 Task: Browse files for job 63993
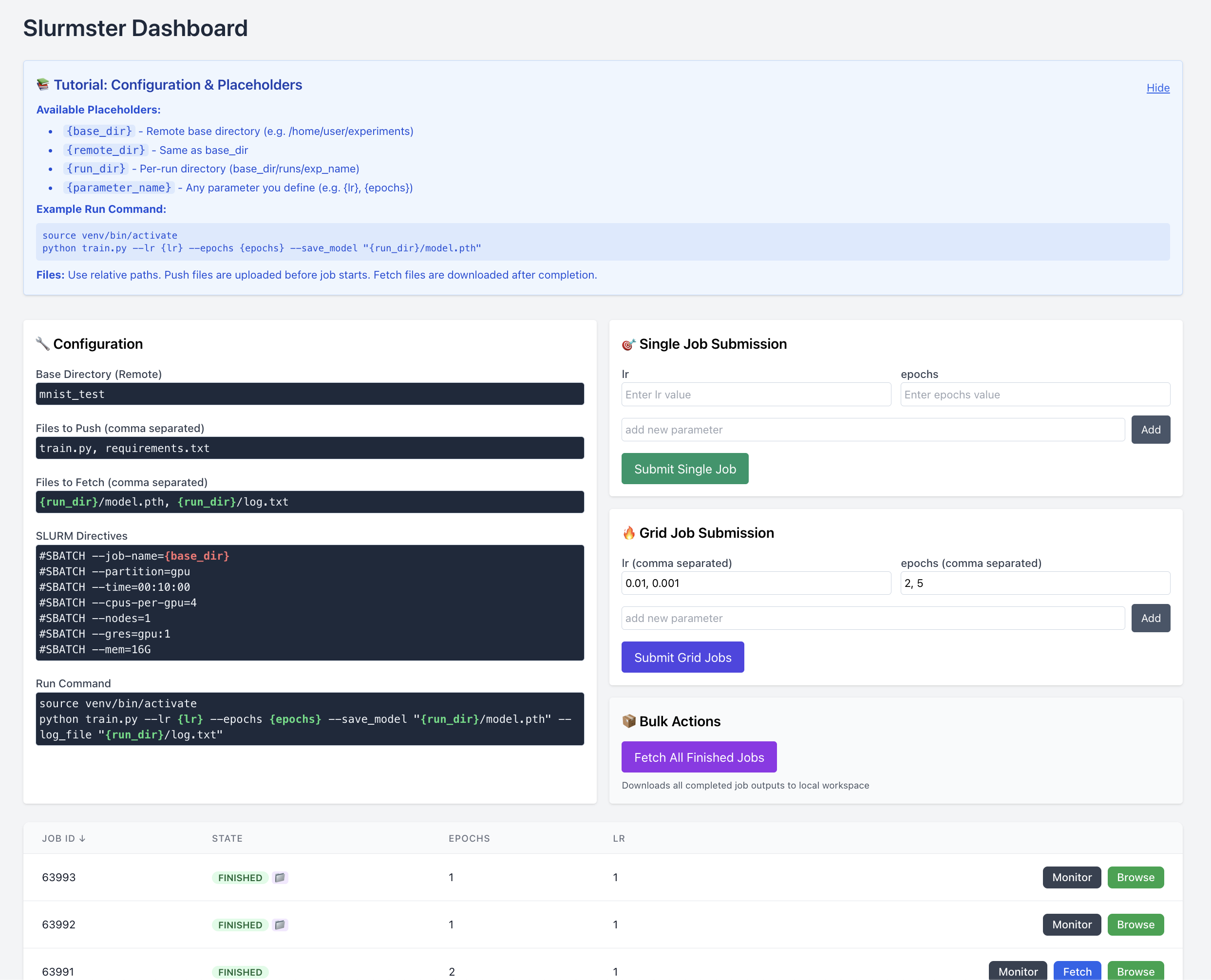[1135, 877]
